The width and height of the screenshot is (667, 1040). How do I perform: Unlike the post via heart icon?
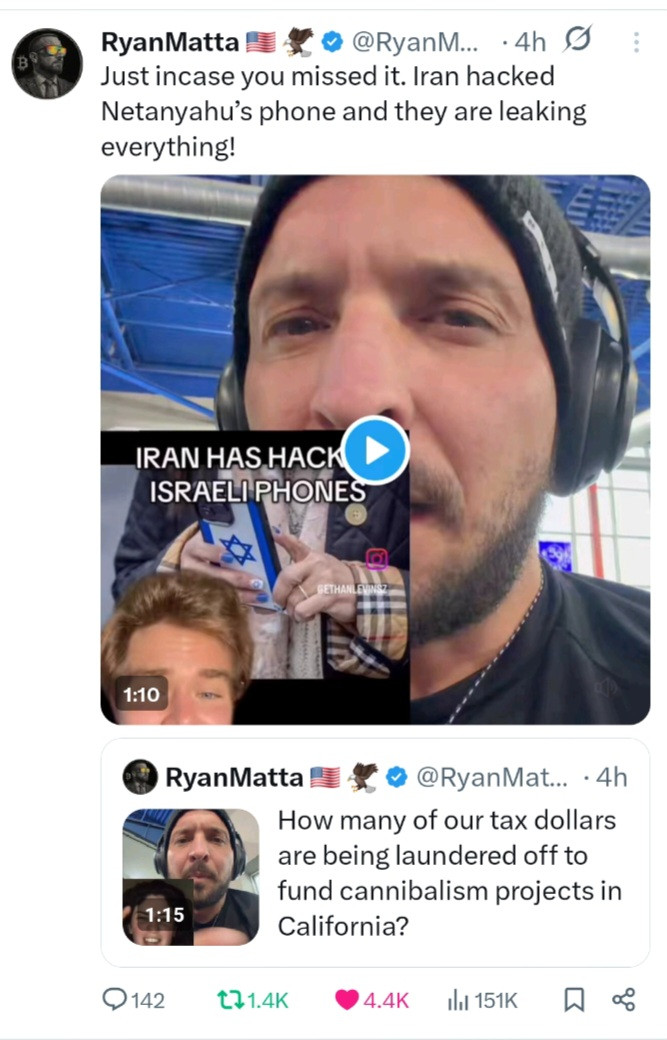click(x=346, y=999)
